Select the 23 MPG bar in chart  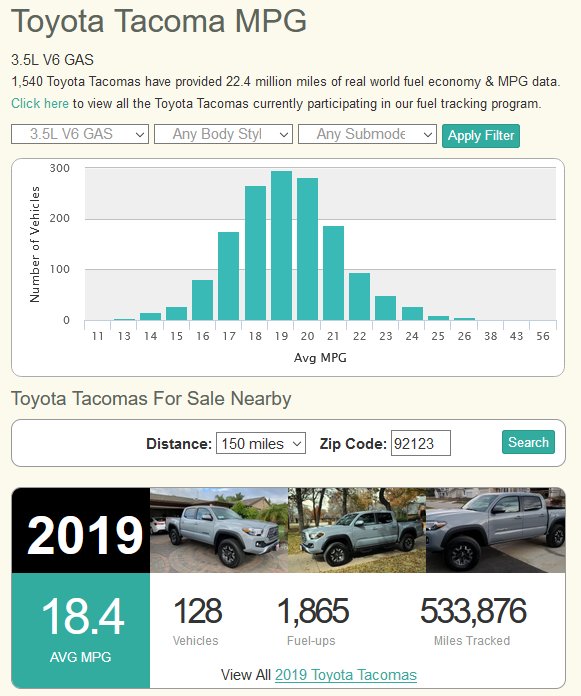point(386,308)
